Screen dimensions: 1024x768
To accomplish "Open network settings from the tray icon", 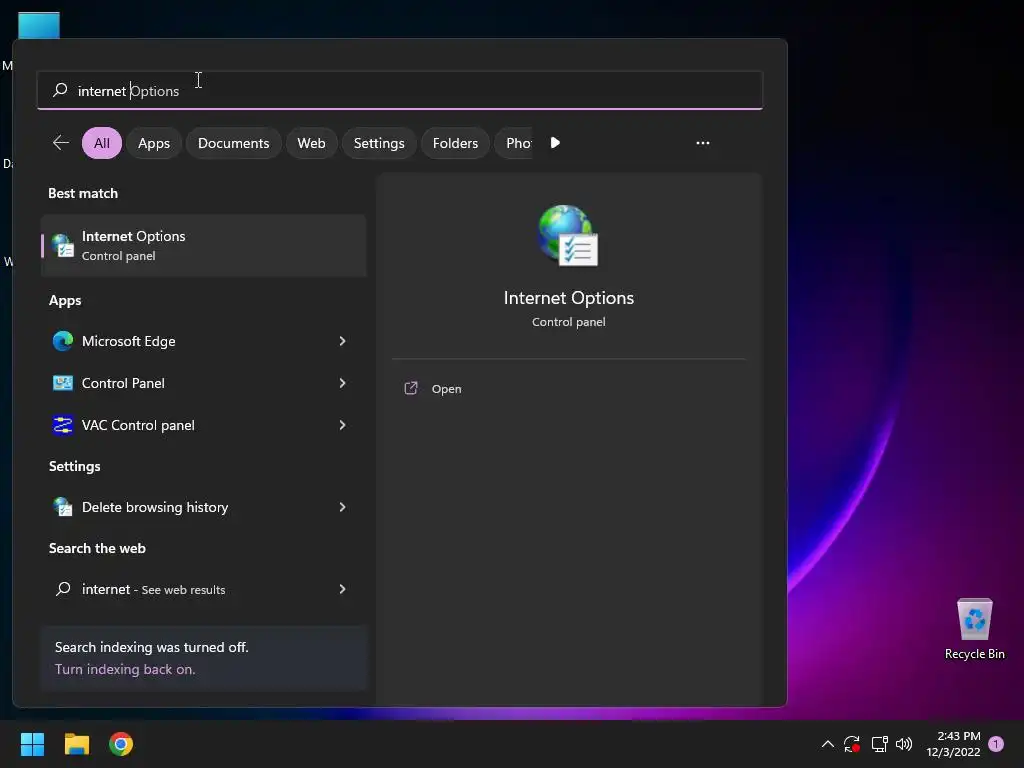I will point(879,744).
